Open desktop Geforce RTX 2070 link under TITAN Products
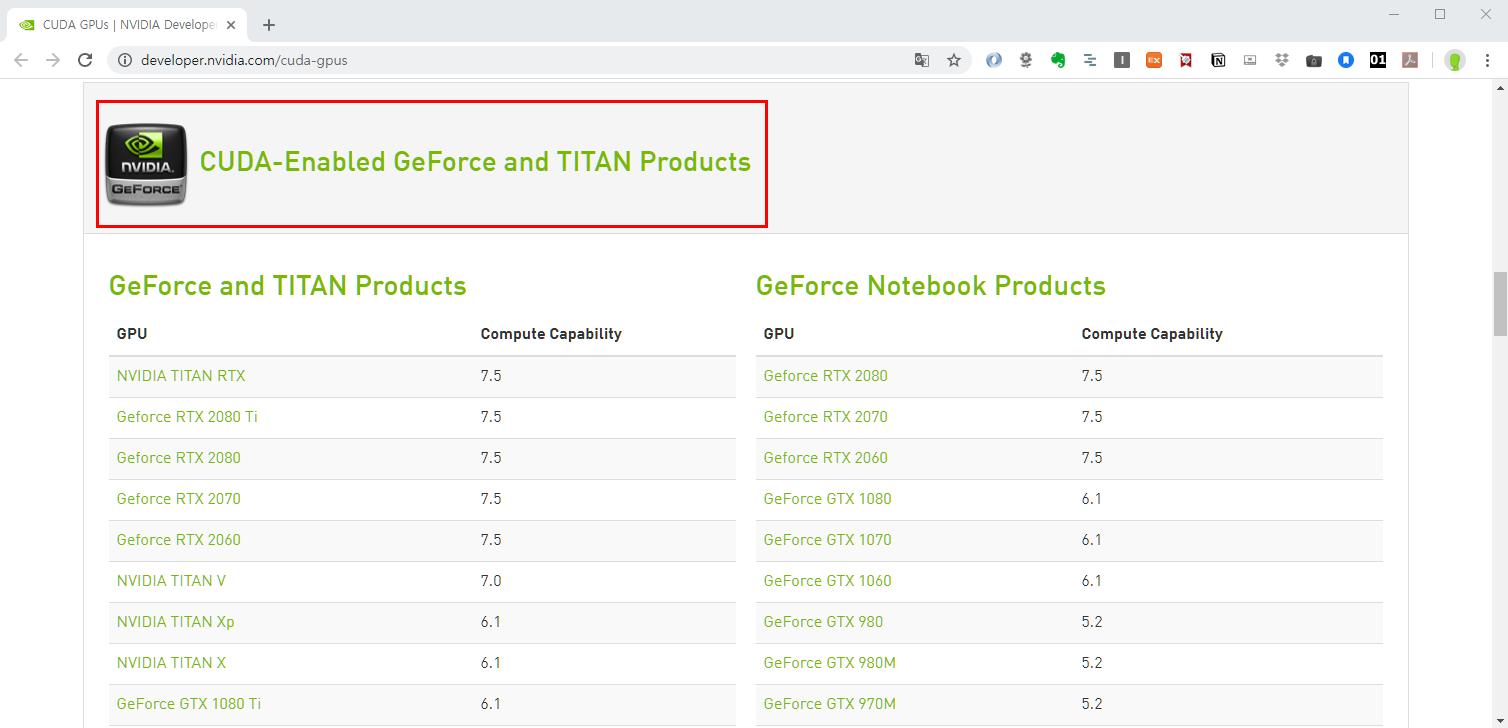The height and width of the screenshot is (728, 1508). click(178, 499)
